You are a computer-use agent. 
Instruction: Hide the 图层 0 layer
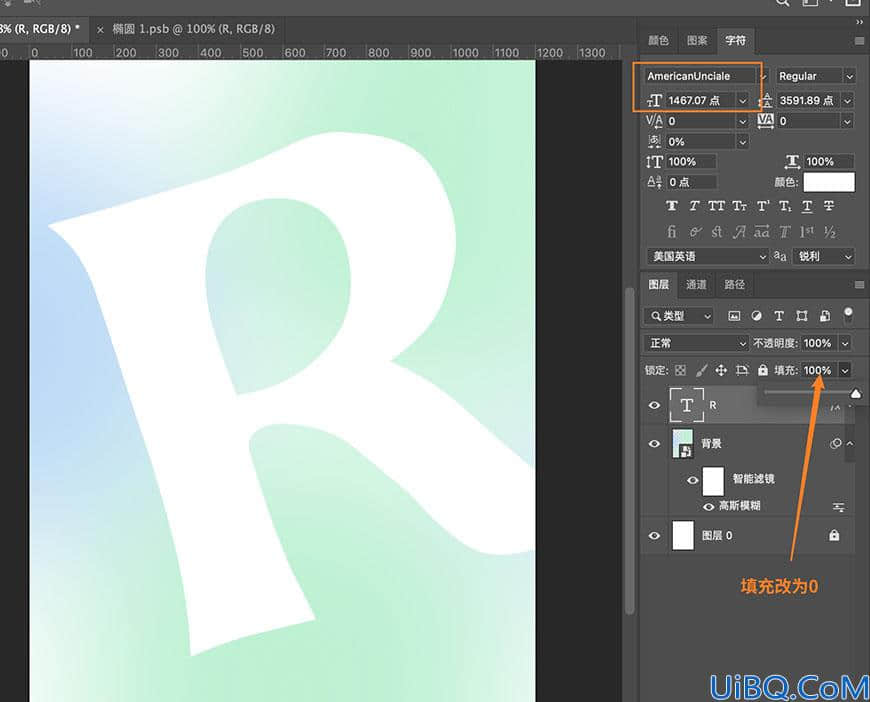click(x=654, y=536)
